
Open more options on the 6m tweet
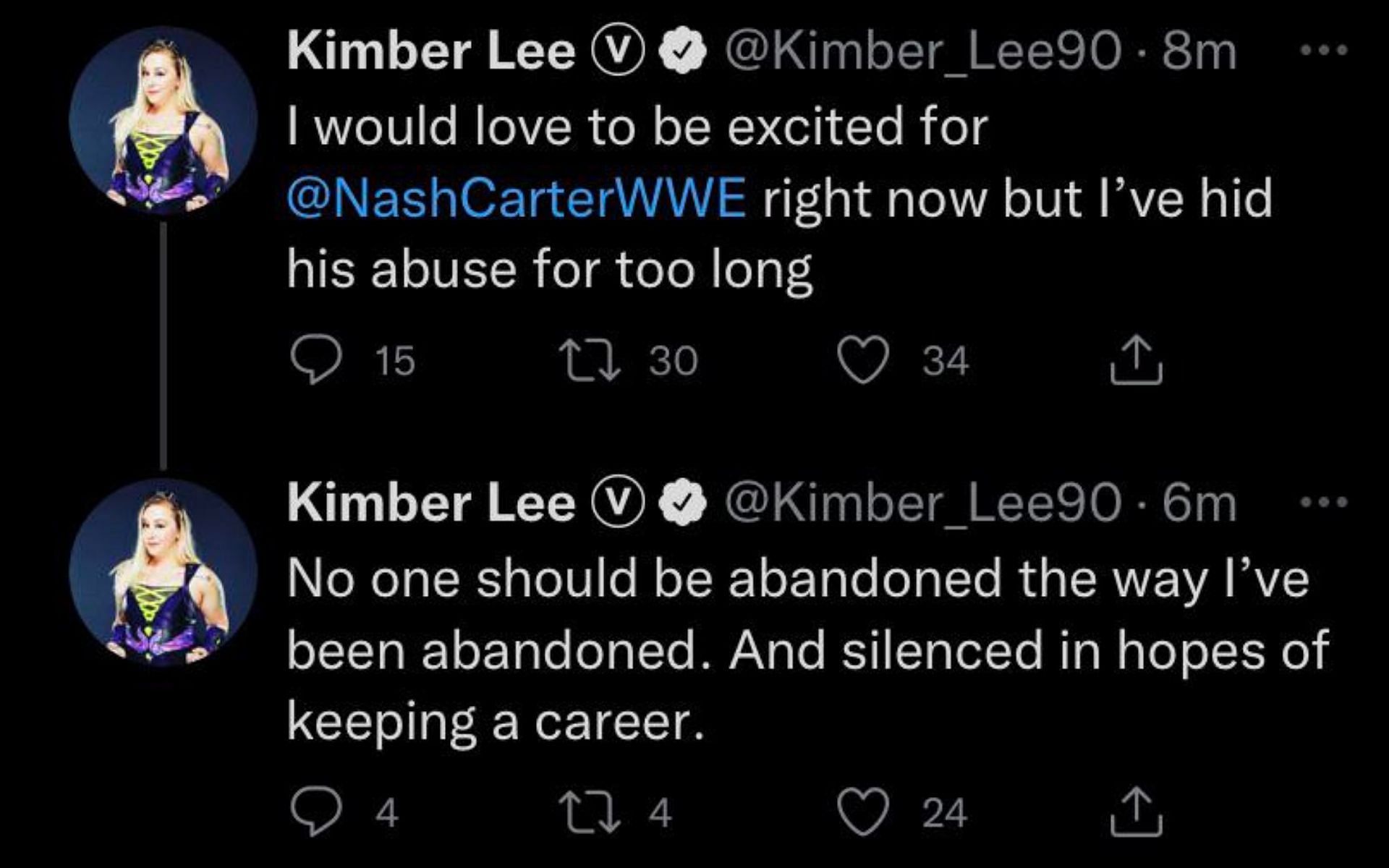(x=1324, y=501)
